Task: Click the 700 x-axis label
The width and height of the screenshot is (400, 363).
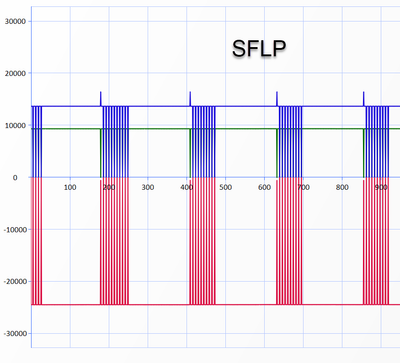Action: [303, 187]
